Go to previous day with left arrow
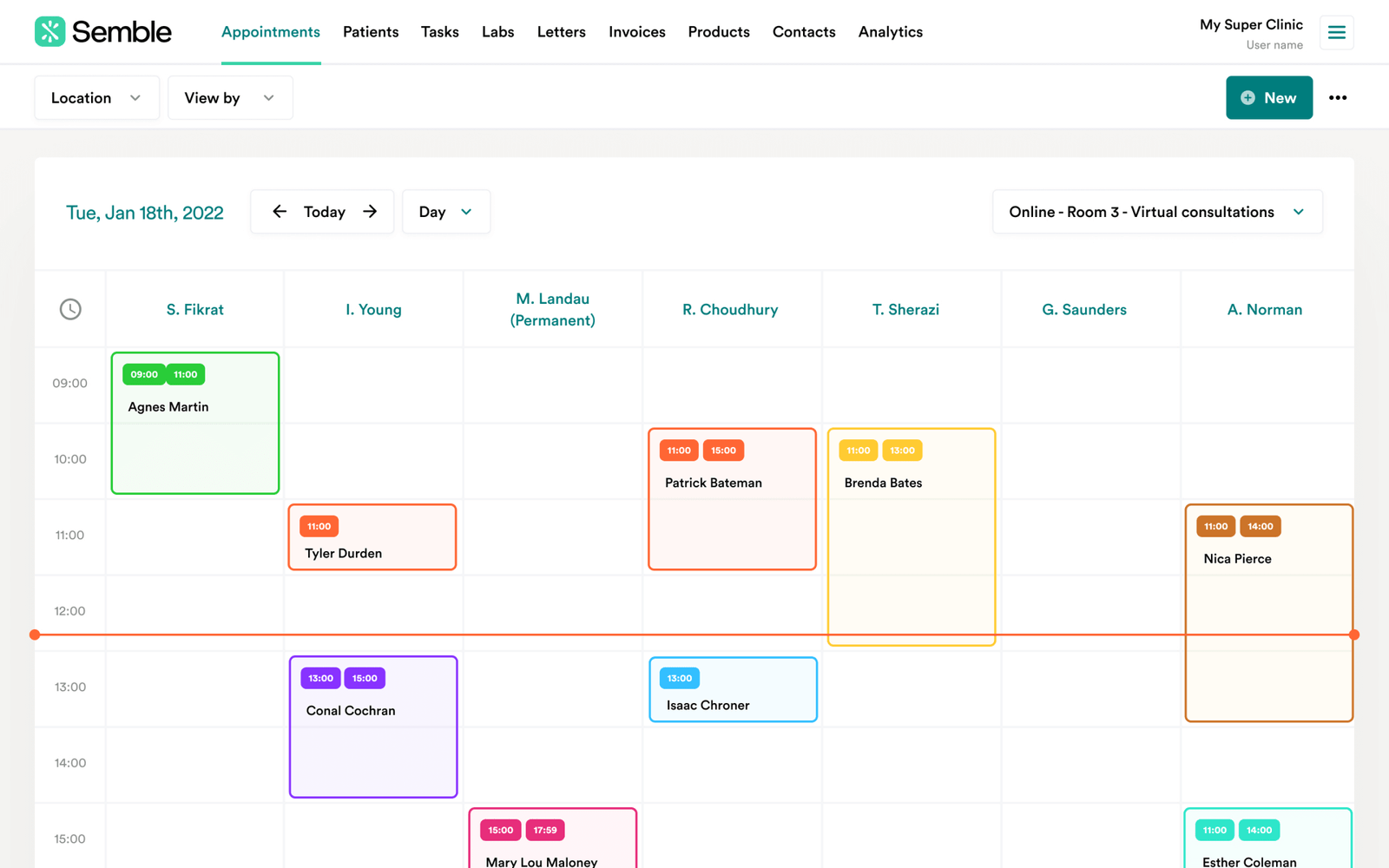This screenshot has width=1389, height=868. 280,212
